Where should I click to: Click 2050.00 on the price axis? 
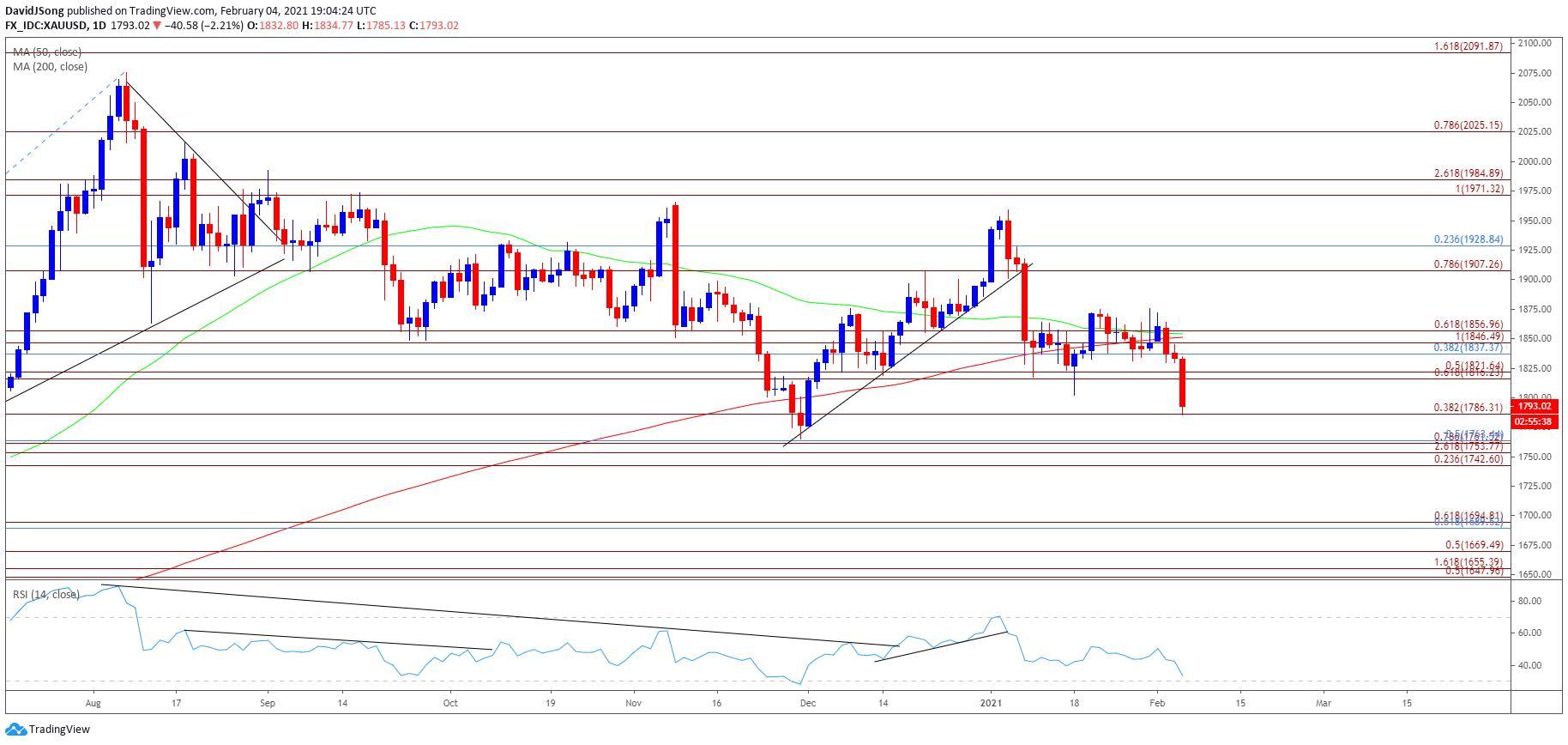coord(1535,102)
